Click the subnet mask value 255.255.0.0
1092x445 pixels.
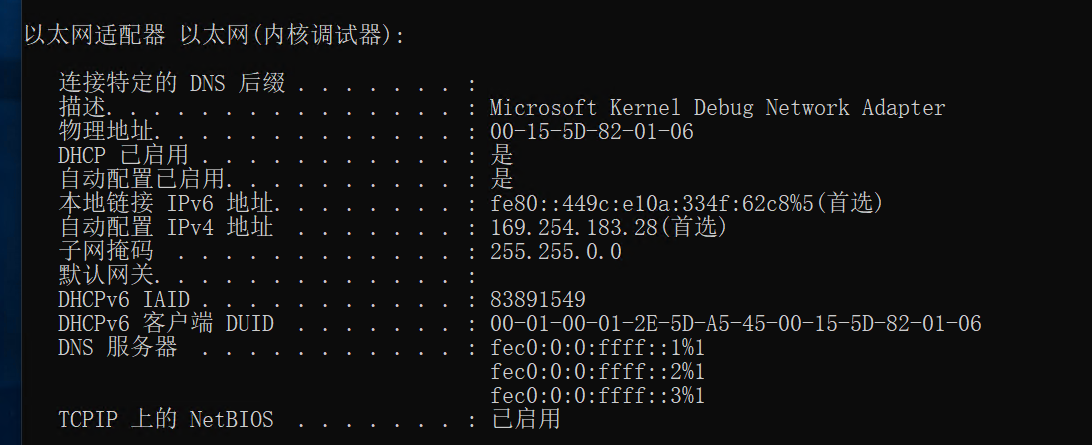[556, 251]
